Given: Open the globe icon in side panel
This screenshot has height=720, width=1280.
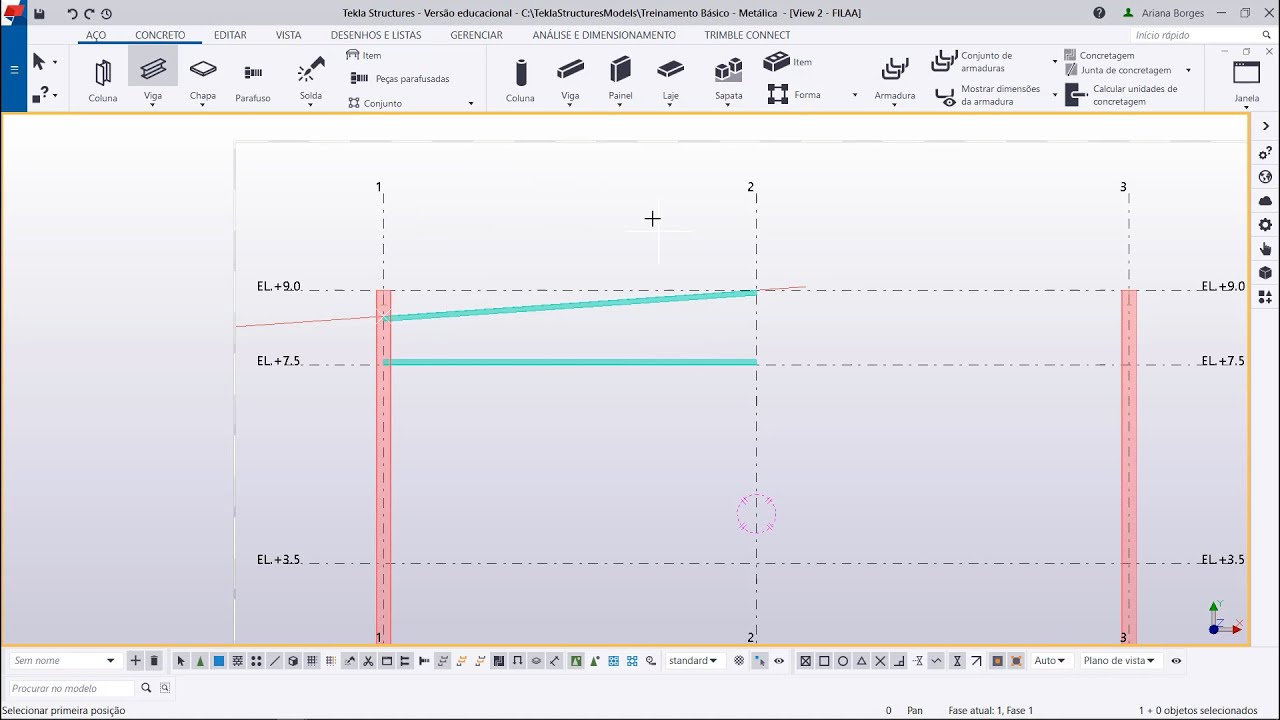Looking at the screenshot, I should point(1265,177).
